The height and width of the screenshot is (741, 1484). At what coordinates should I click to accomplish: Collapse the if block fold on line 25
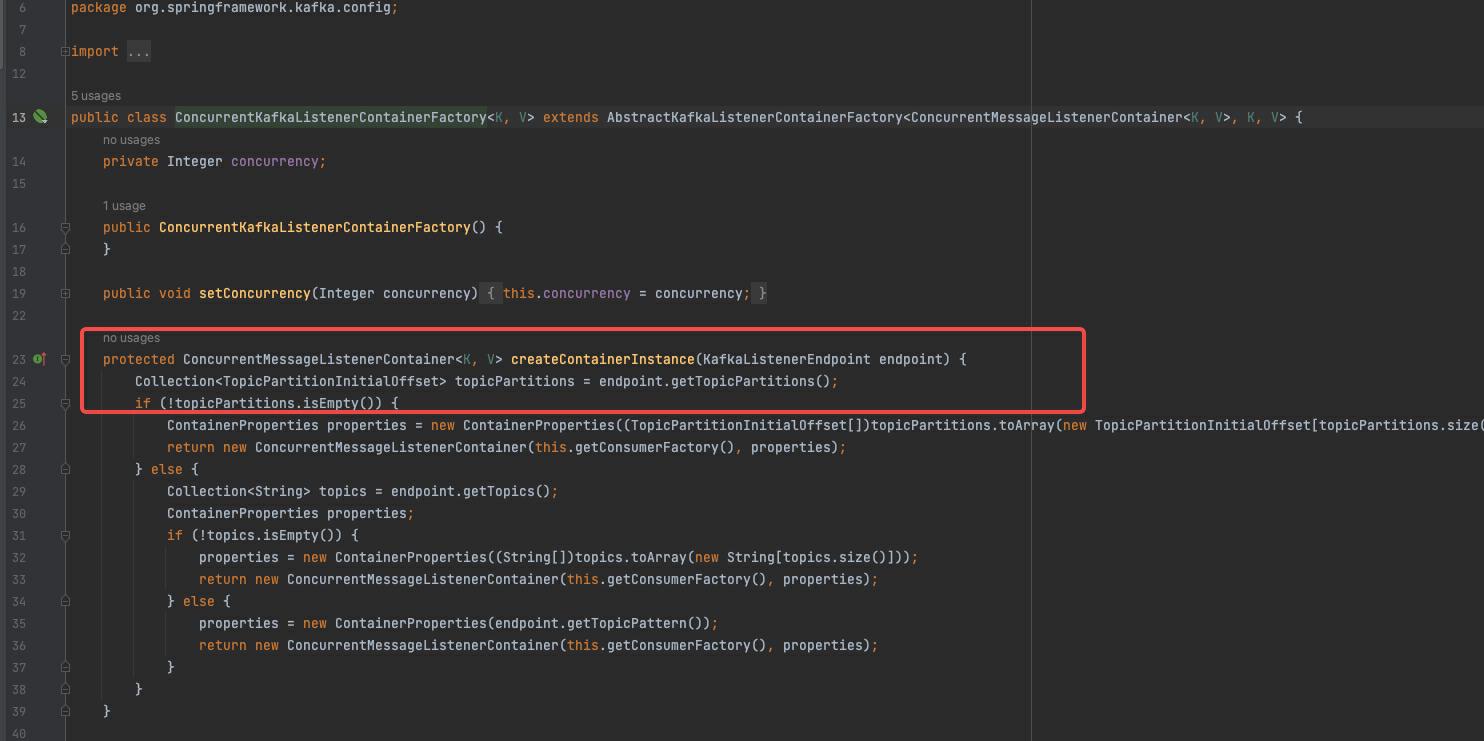(x=65, y=403)
